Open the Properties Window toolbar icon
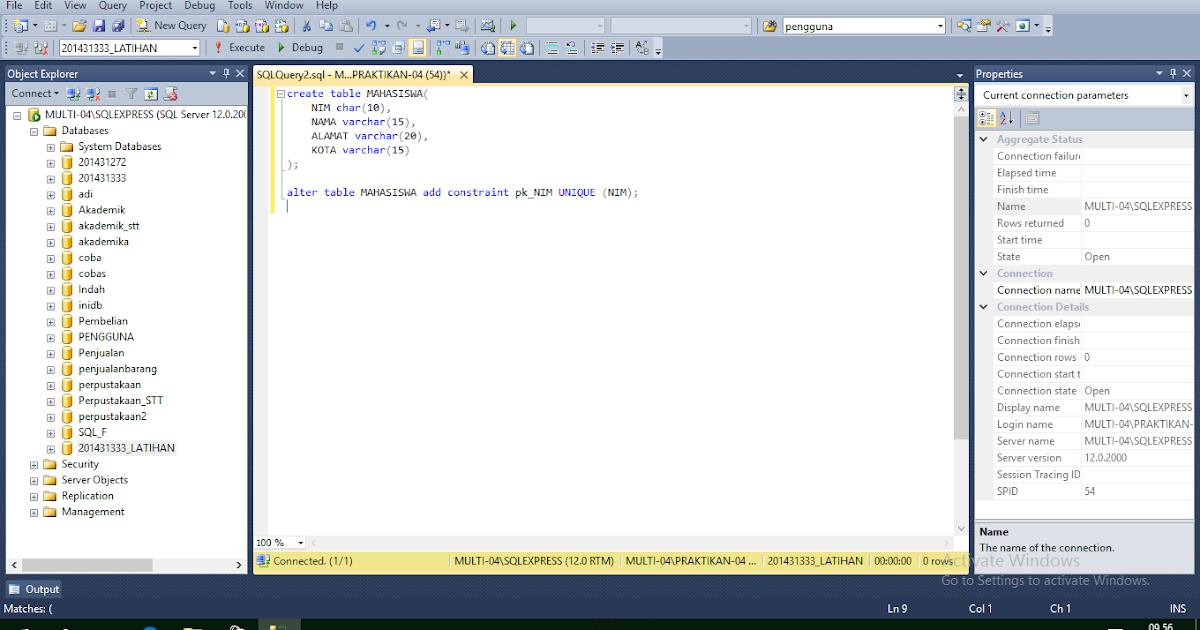Screen dimensions: 1200x630 click(x=983, y=25)
